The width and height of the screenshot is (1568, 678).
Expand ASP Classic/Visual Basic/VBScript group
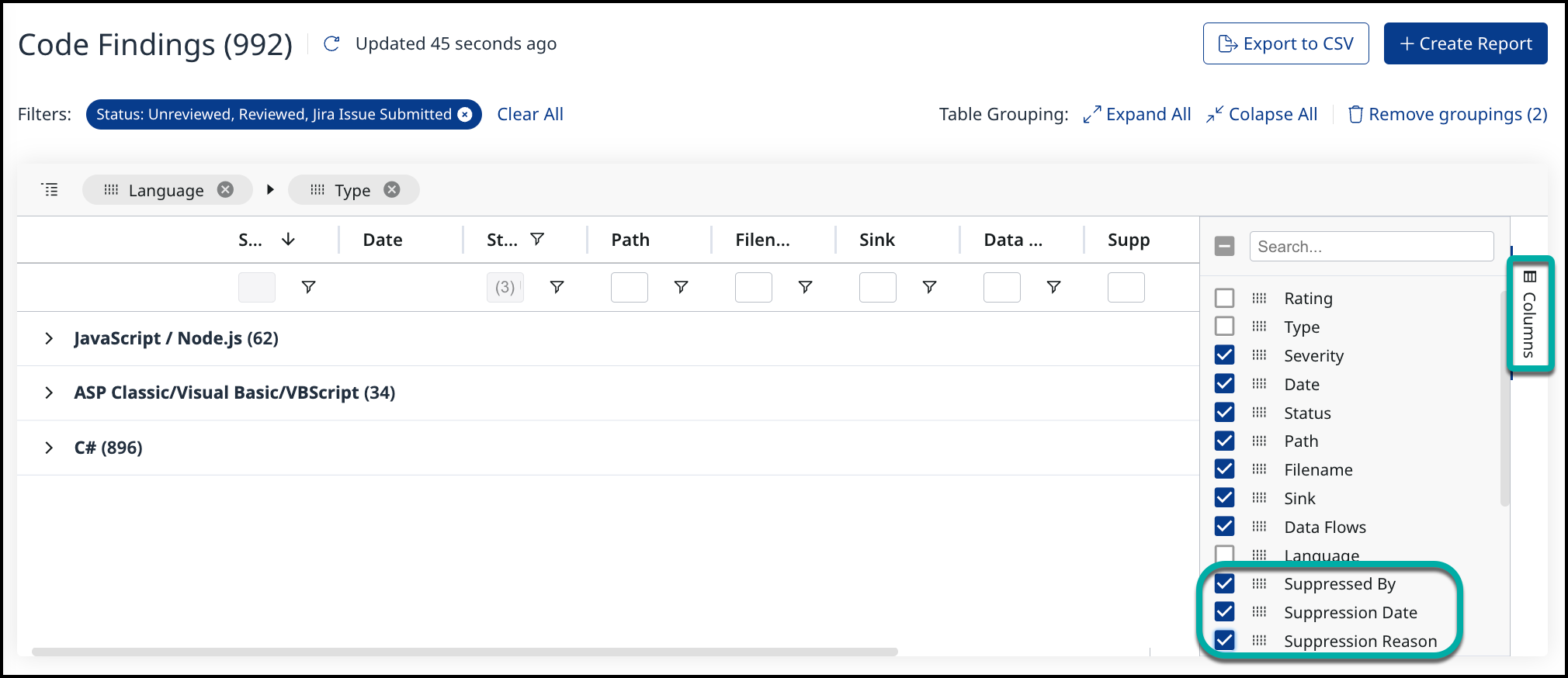[49, 393]
